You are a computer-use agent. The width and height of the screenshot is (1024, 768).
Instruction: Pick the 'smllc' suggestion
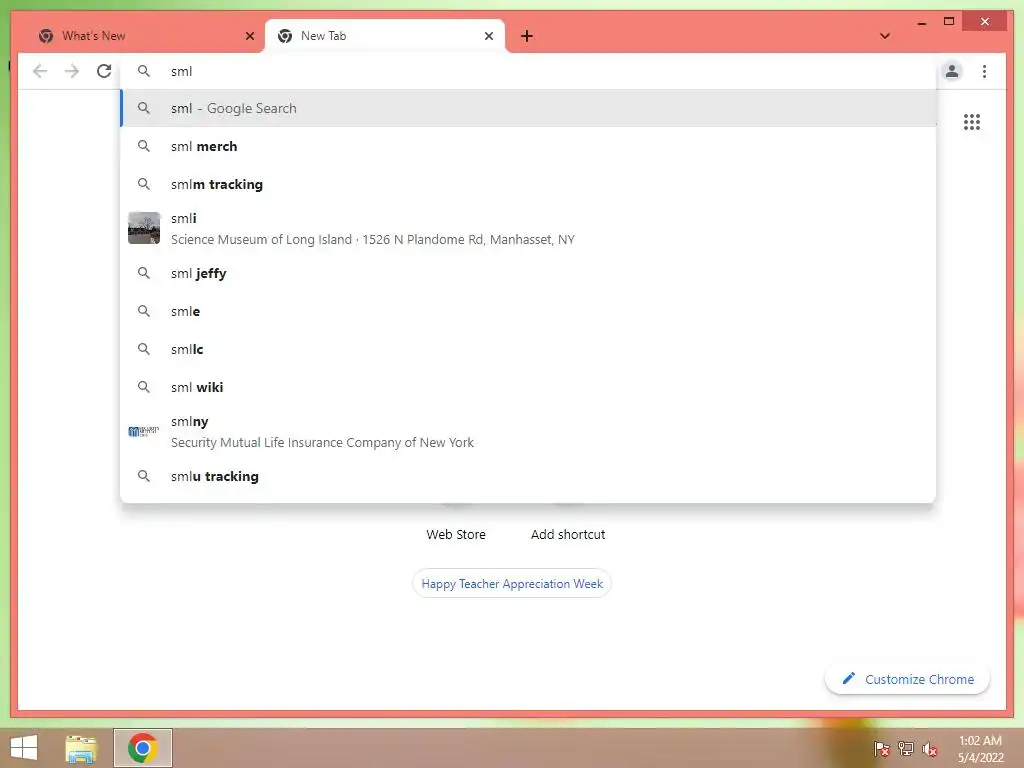coord(528,349)
